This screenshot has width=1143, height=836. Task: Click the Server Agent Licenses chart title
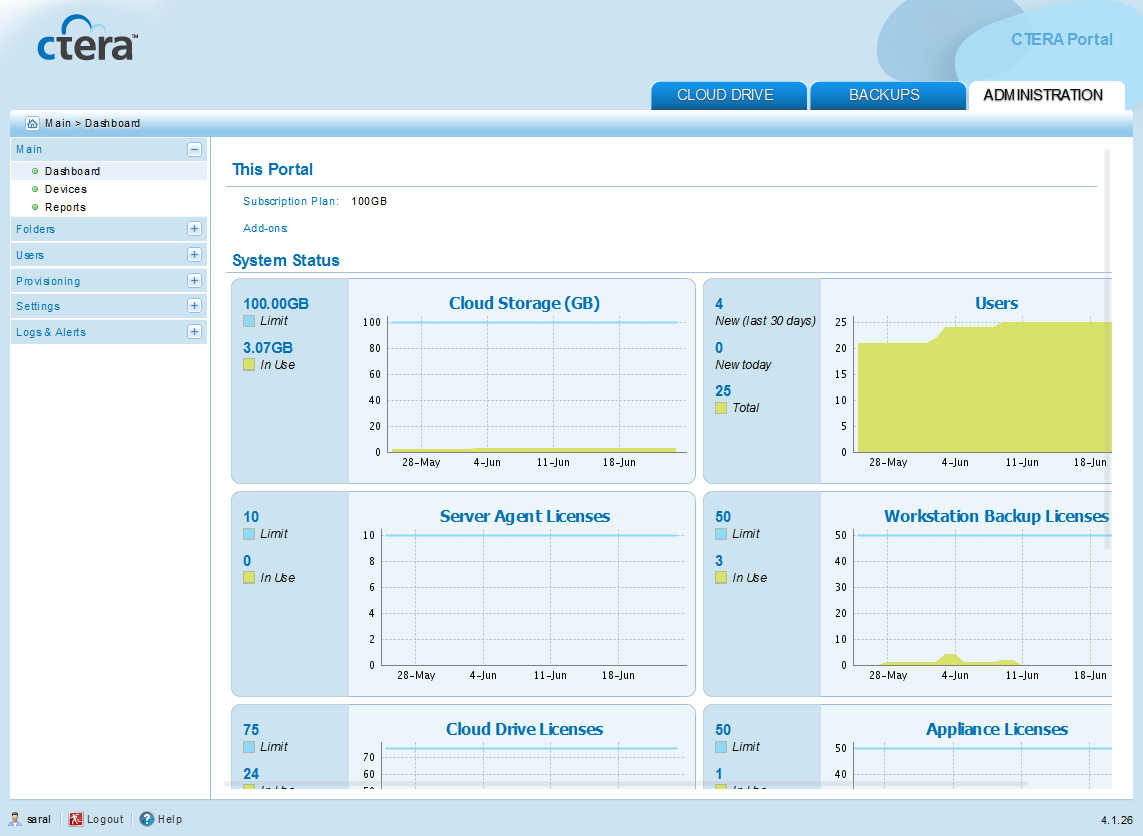click(x=524, y=516)
